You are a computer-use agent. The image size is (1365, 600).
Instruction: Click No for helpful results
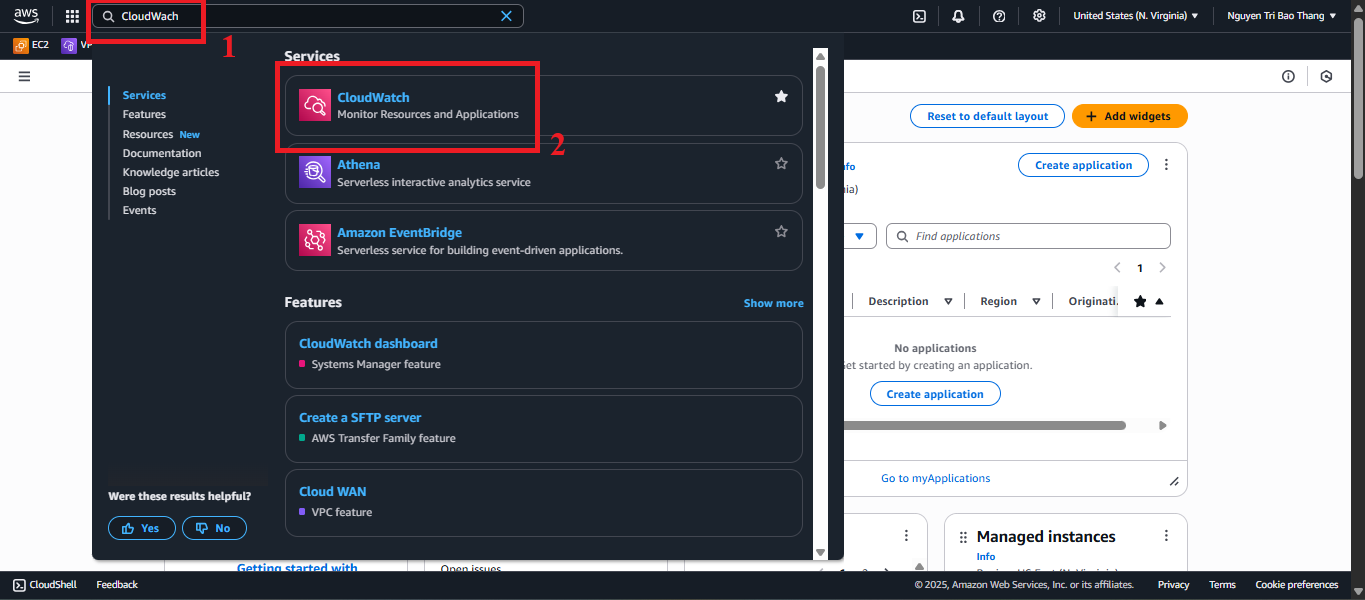[x=214, y=528]
